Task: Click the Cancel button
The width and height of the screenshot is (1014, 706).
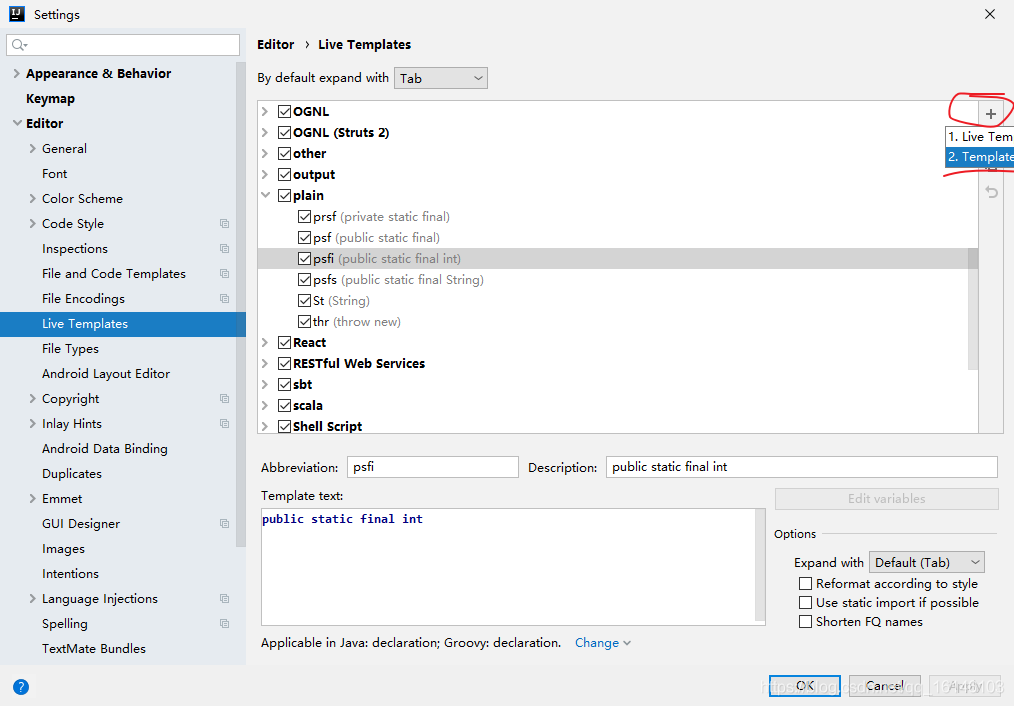Action: coord(885,685)
